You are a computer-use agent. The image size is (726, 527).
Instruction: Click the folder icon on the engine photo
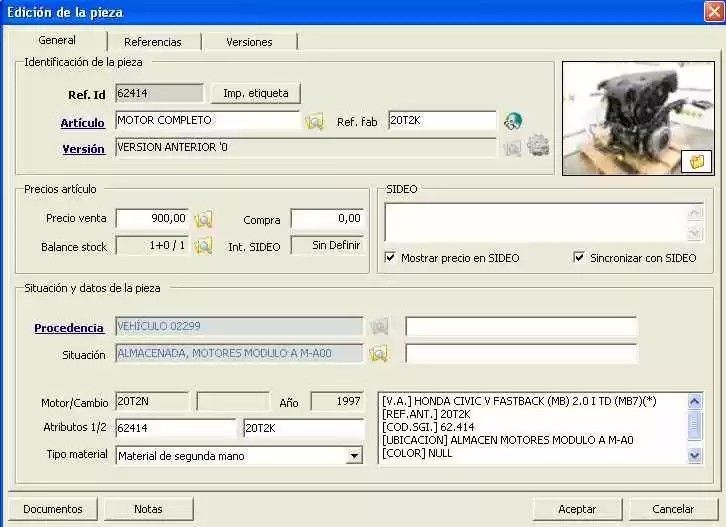click(x=696, y=161)
